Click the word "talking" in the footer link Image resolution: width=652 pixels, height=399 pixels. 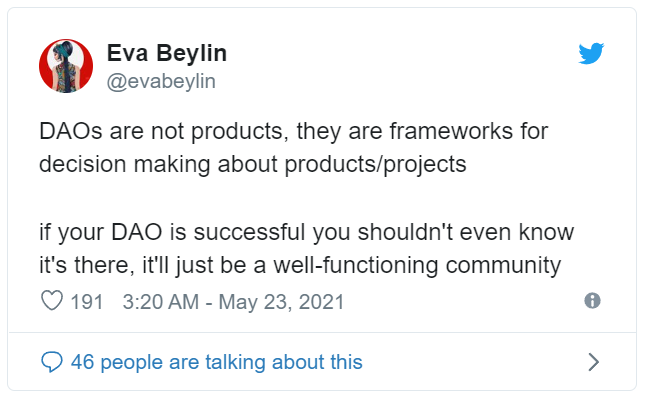point(235,362)
